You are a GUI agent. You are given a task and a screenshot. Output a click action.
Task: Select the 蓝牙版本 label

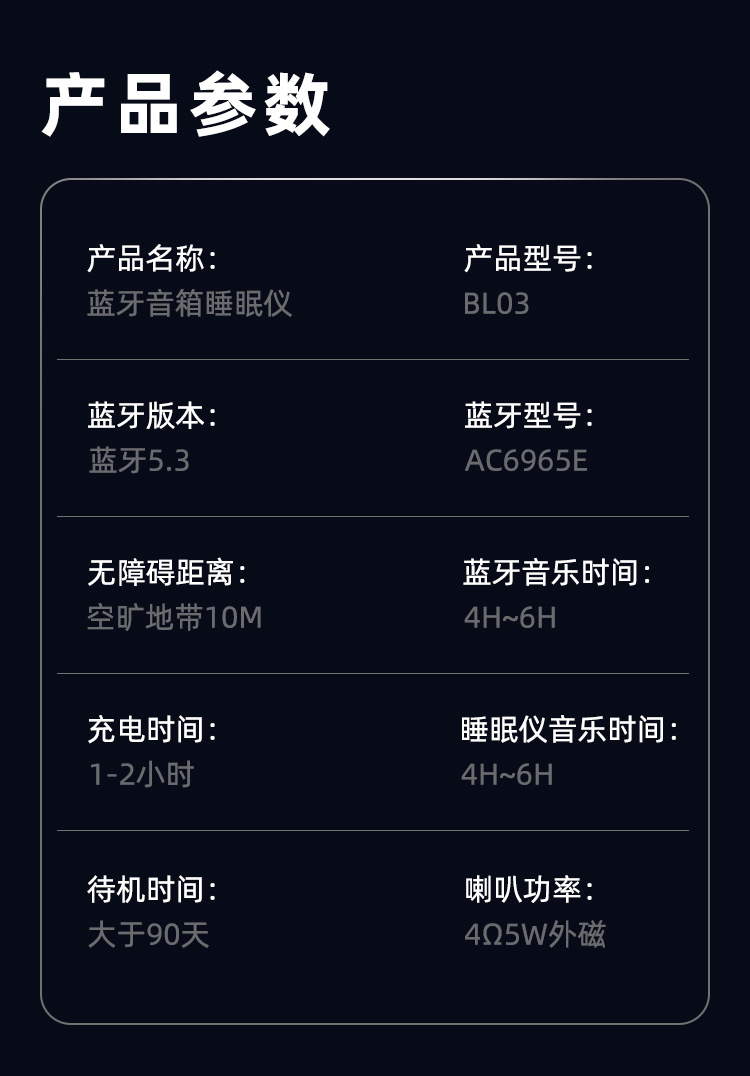152,416
